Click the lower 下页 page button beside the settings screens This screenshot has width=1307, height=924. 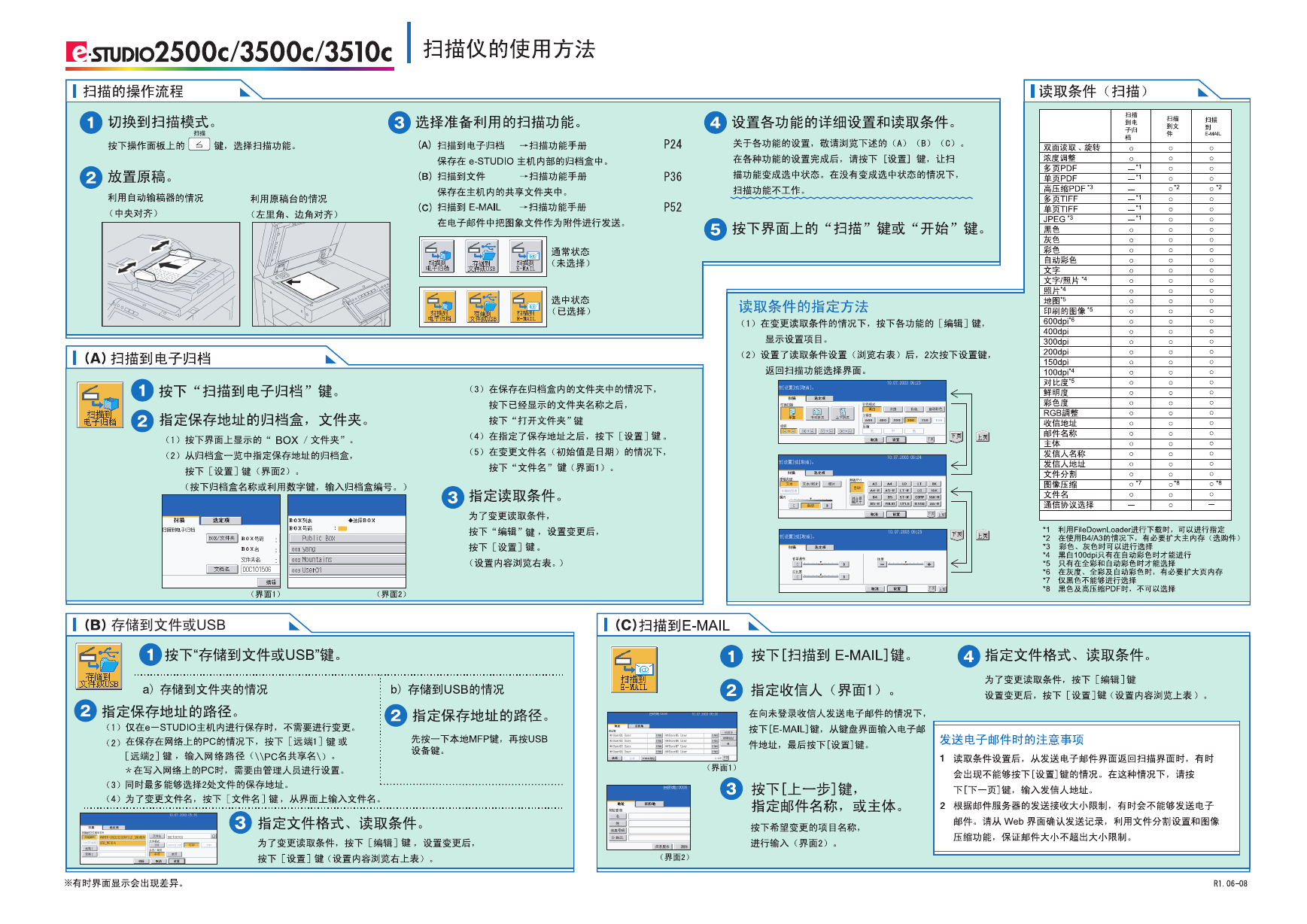pos(956,535)
